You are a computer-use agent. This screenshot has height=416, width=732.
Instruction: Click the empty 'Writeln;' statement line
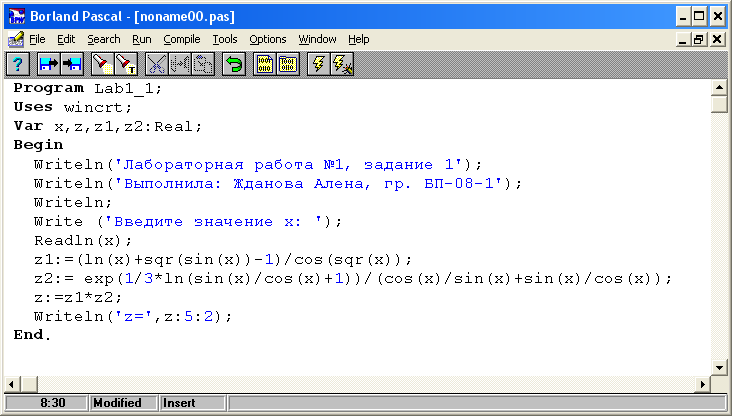click(73, 203)
